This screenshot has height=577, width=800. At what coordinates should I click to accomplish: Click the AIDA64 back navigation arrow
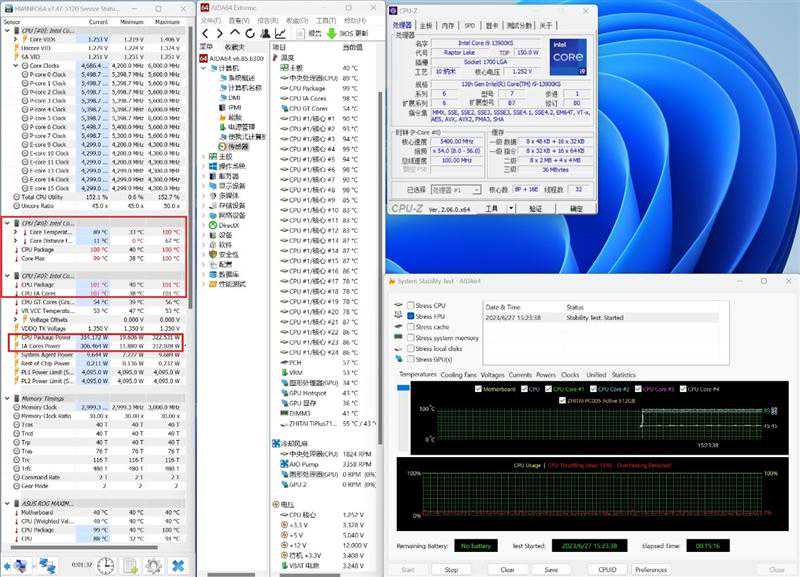pos(206,33)
